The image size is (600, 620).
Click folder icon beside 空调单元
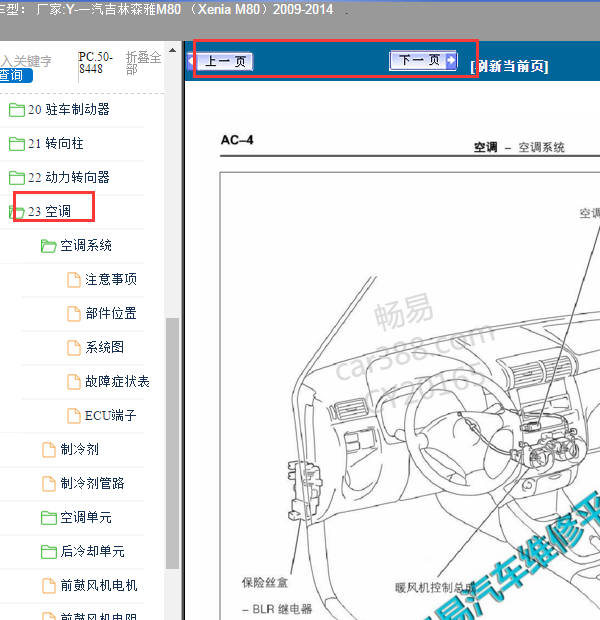point(48,518)
